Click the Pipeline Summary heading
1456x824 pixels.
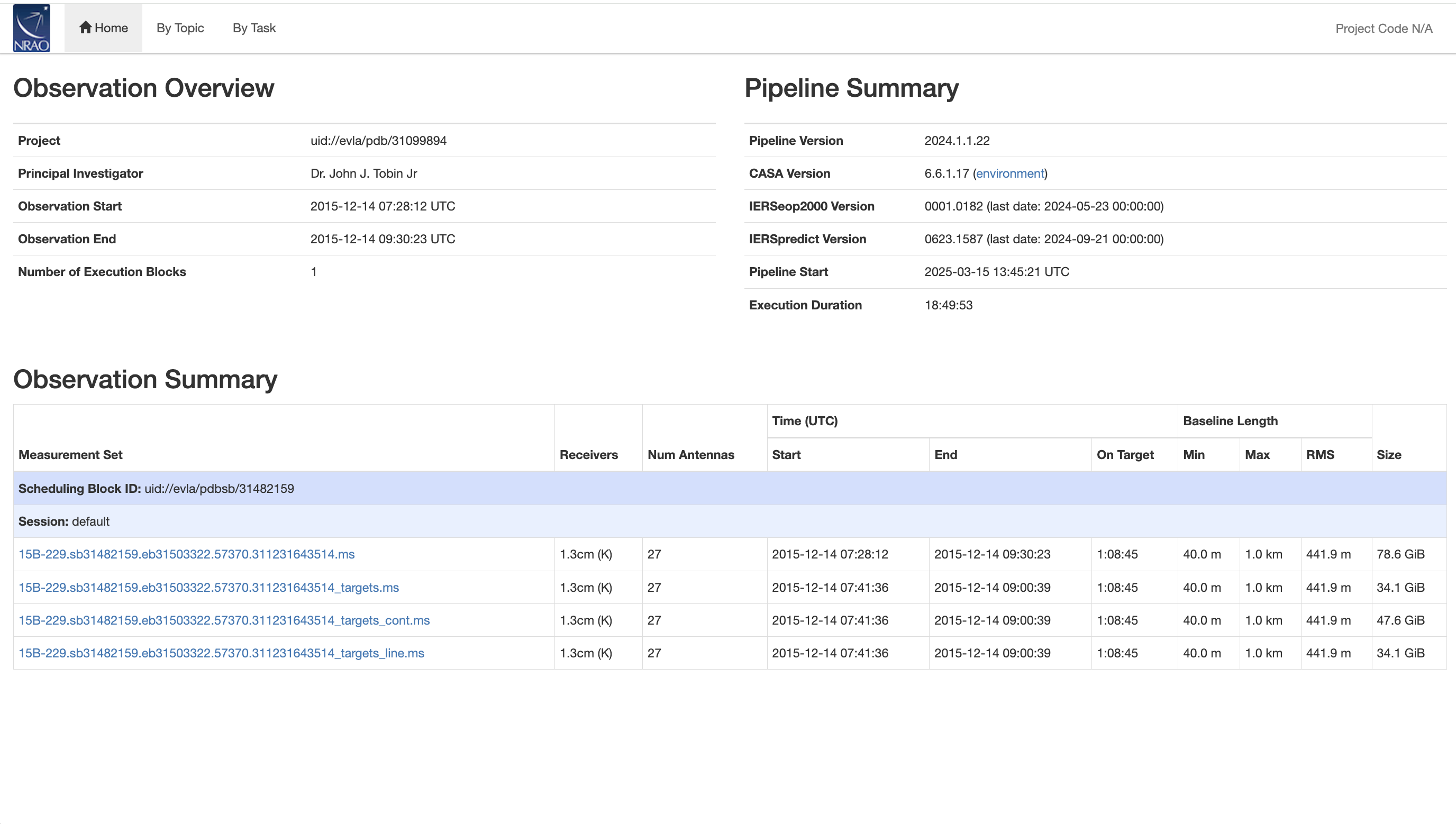pos(851,88)
